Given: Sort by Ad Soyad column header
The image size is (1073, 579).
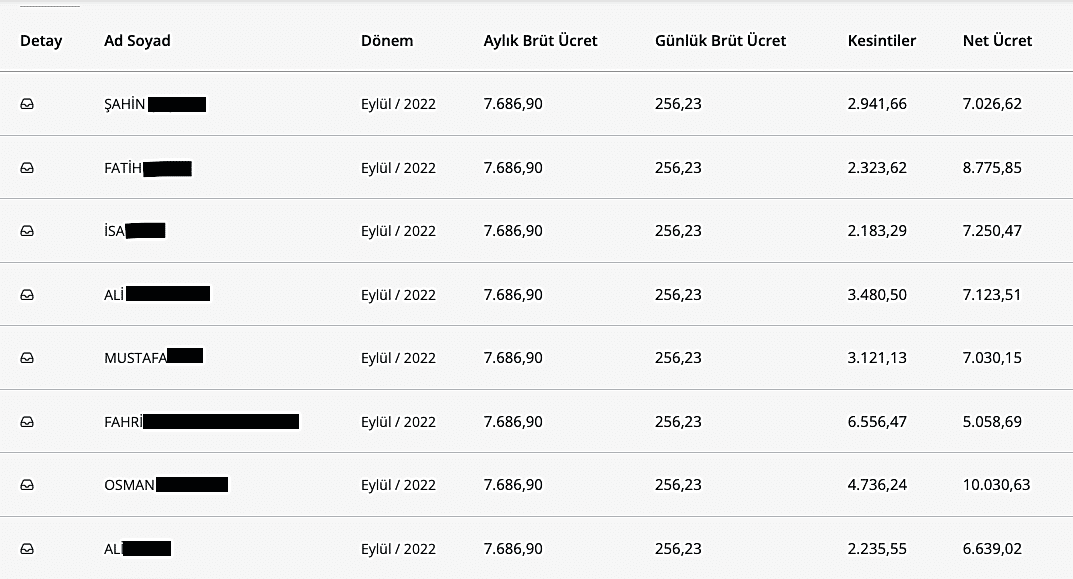Looking at the screenshot, I should point(137,41).
